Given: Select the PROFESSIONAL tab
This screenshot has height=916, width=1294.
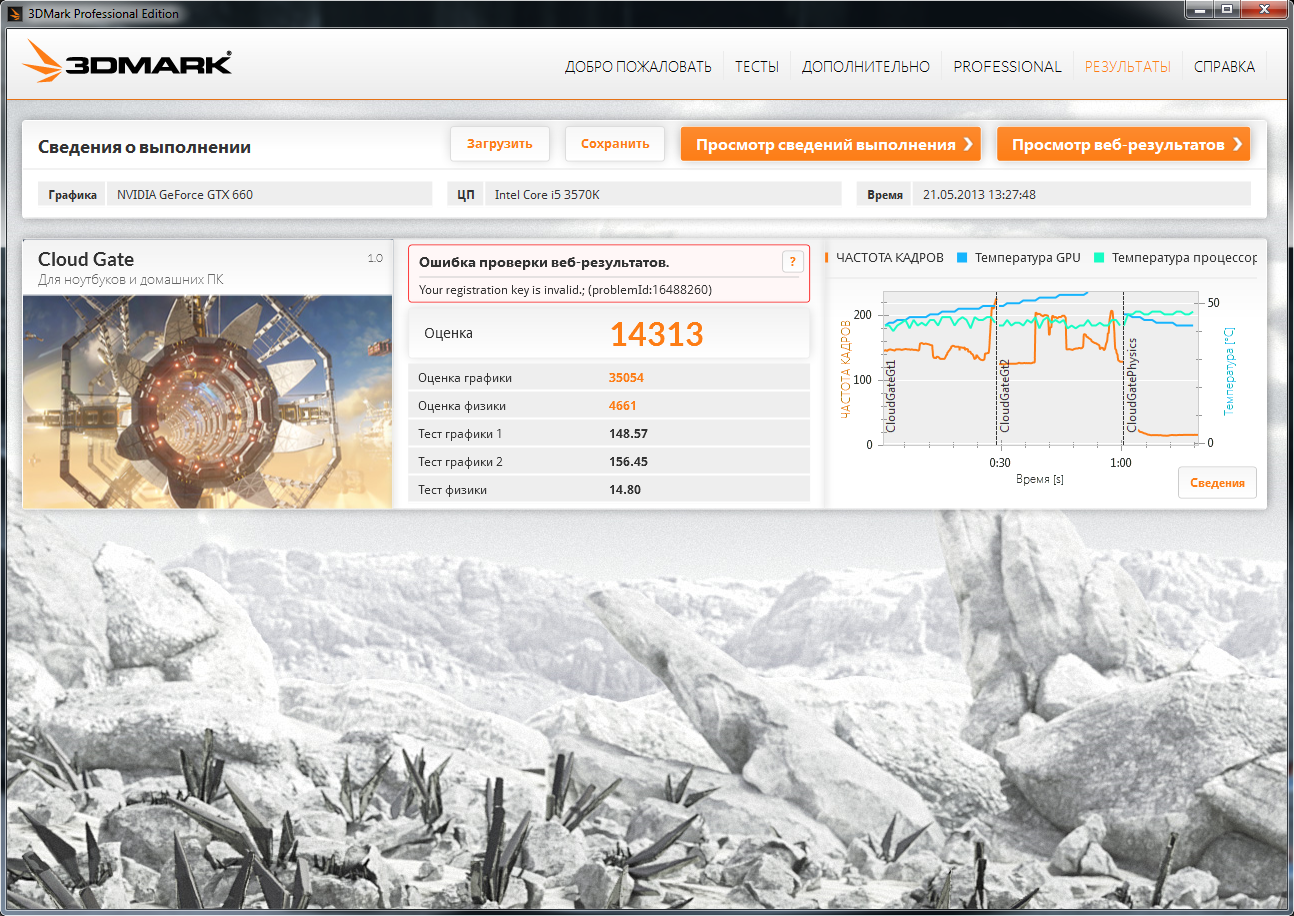Looking at the screenshot, I should [1007, 67].
